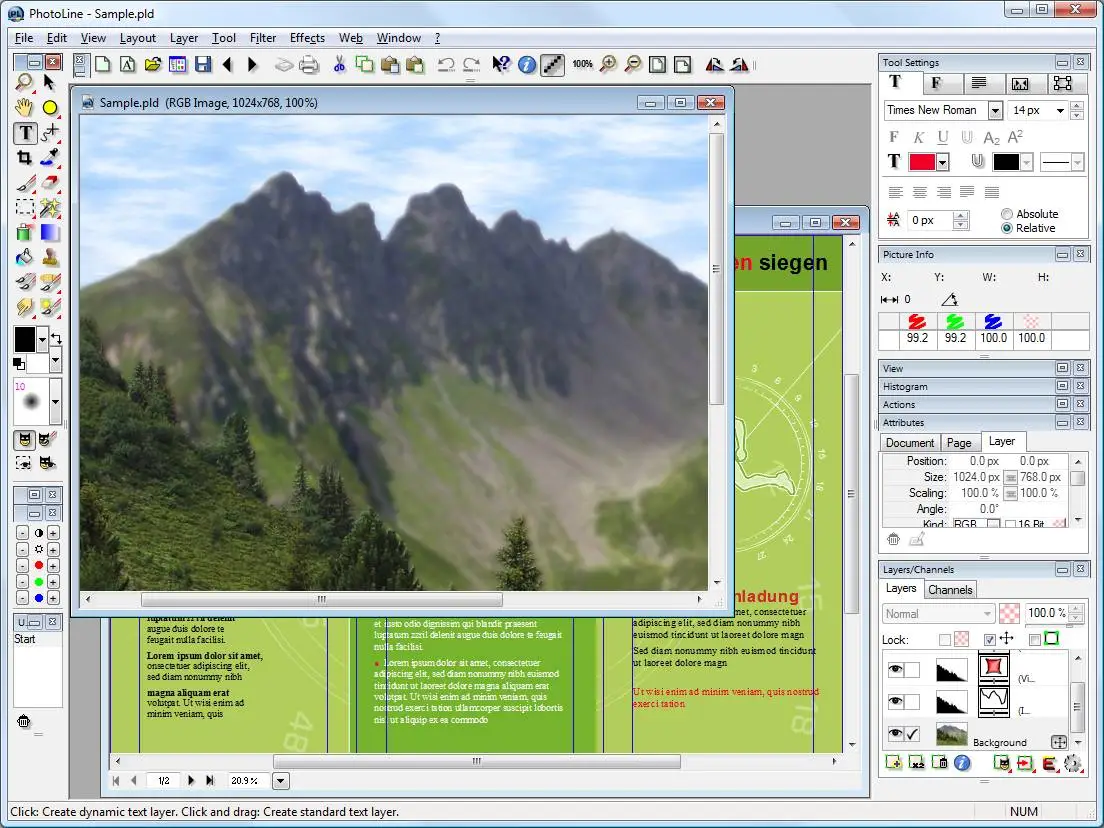
Task: Select the Text tool in toolbox
Action: [25, 132]
